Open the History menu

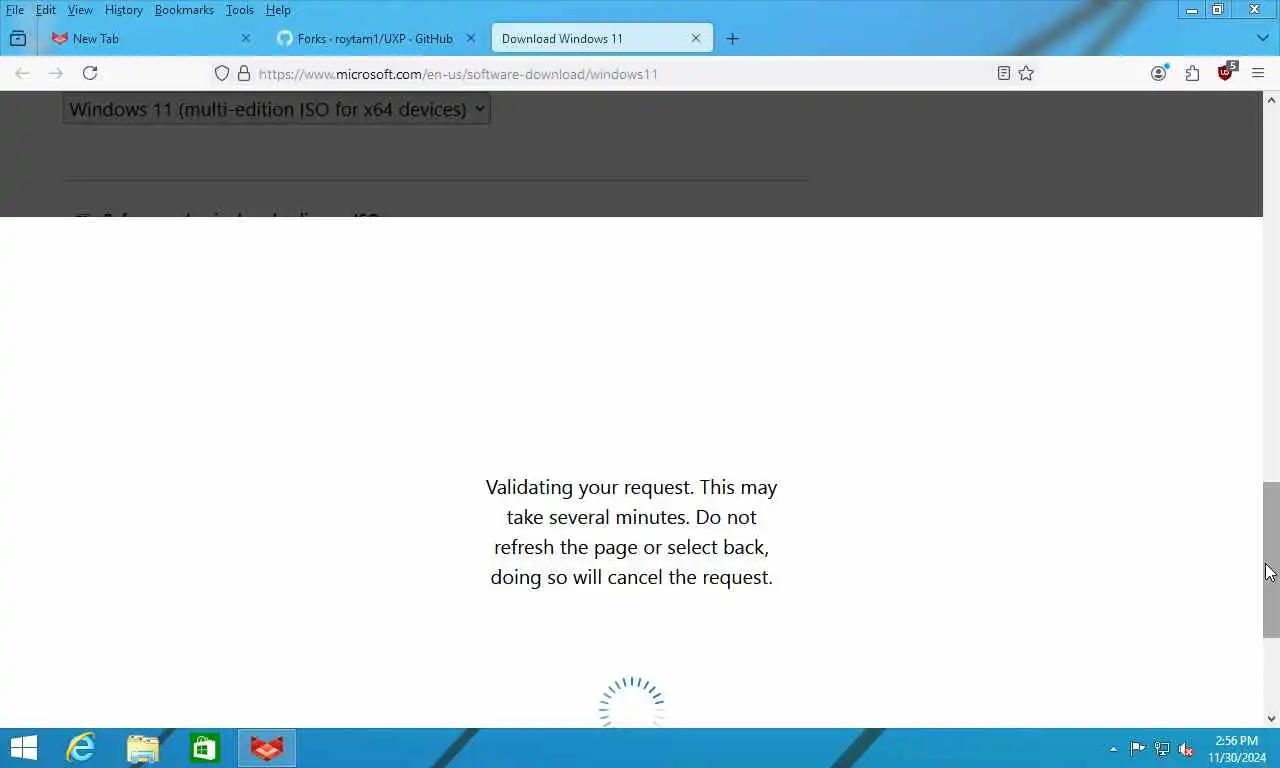point(124,10)
